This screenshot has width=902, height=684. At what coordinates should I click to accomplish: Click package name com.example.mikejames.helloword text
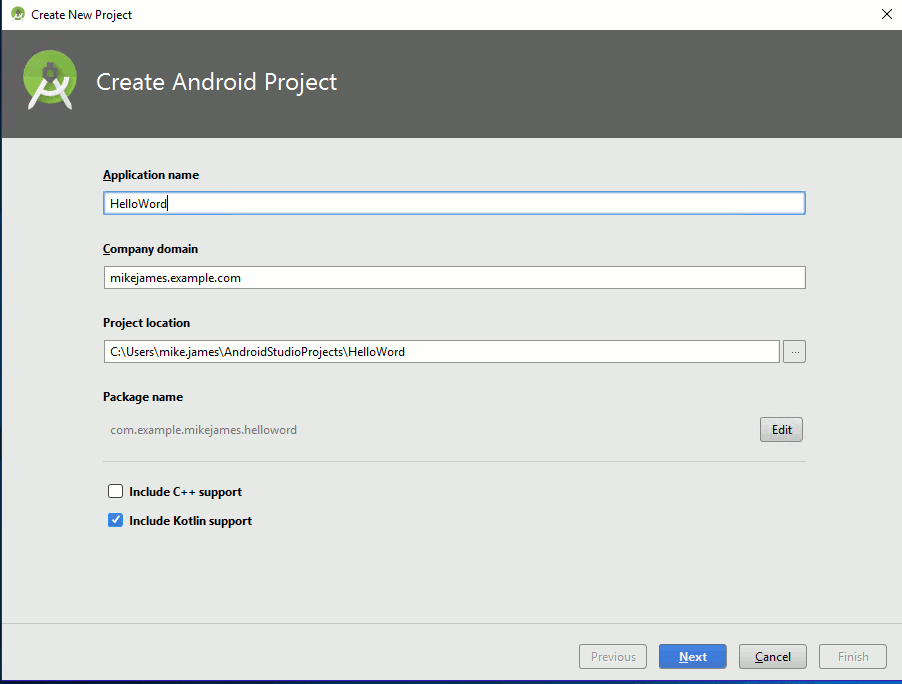point(204,430)
